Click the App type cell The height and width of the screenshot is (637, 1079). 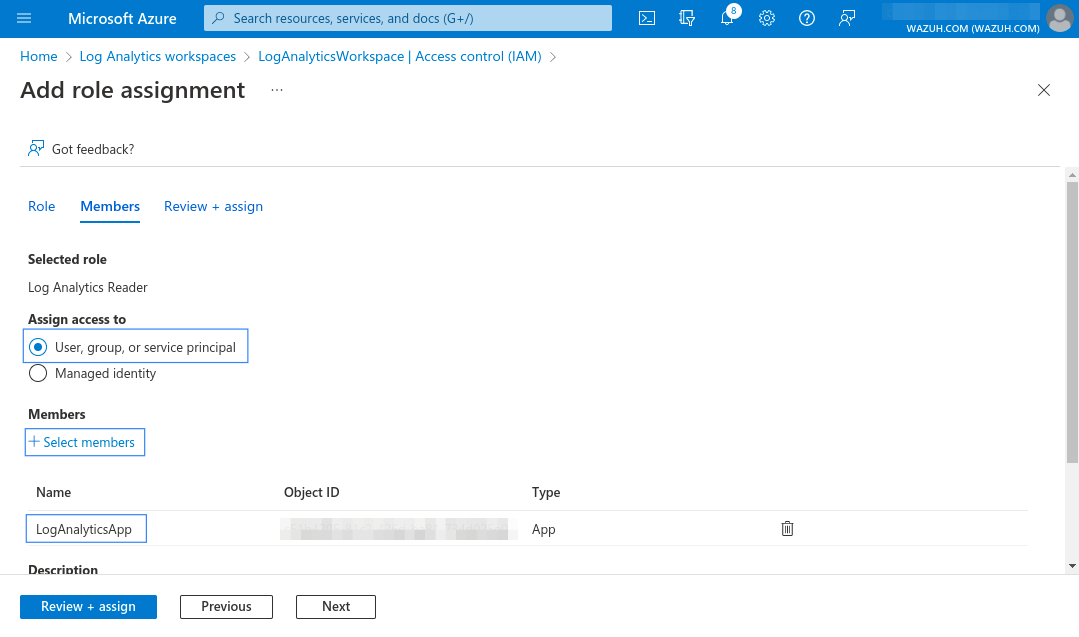544,529
